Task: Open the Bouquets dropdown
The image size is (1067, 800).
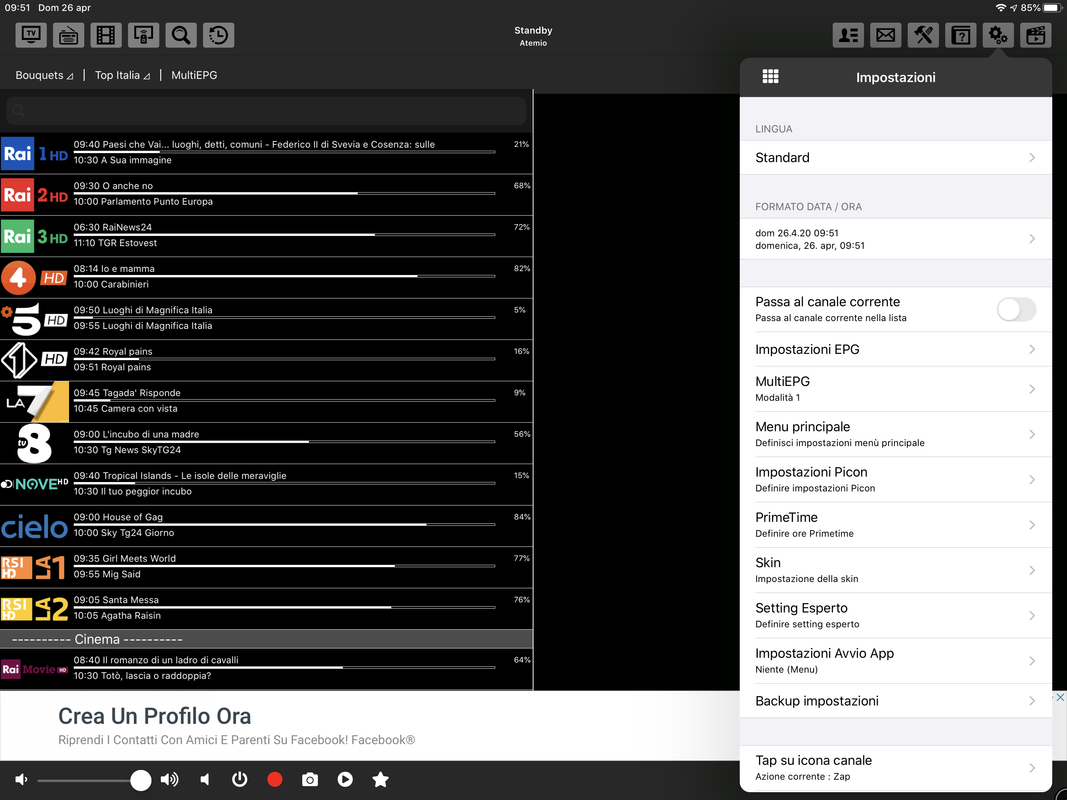Action: click(x=44, y=75)
